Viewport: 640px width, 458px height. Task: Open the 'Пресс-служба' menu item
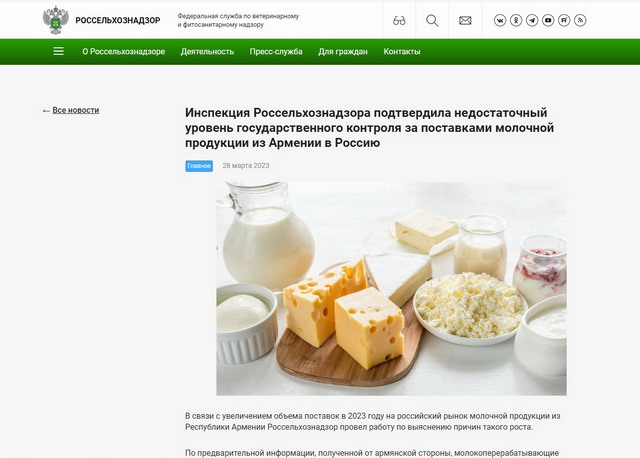point(276,51)
